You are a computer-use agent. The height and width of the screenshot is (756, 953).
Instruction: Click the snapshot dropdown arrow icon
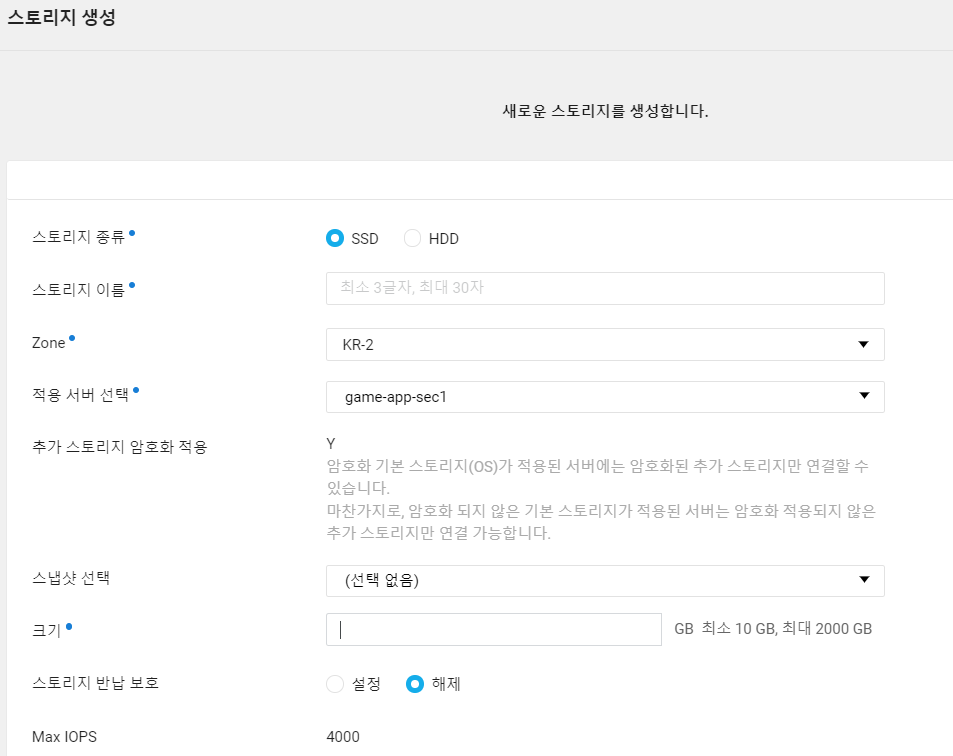(x=866, y=580)
